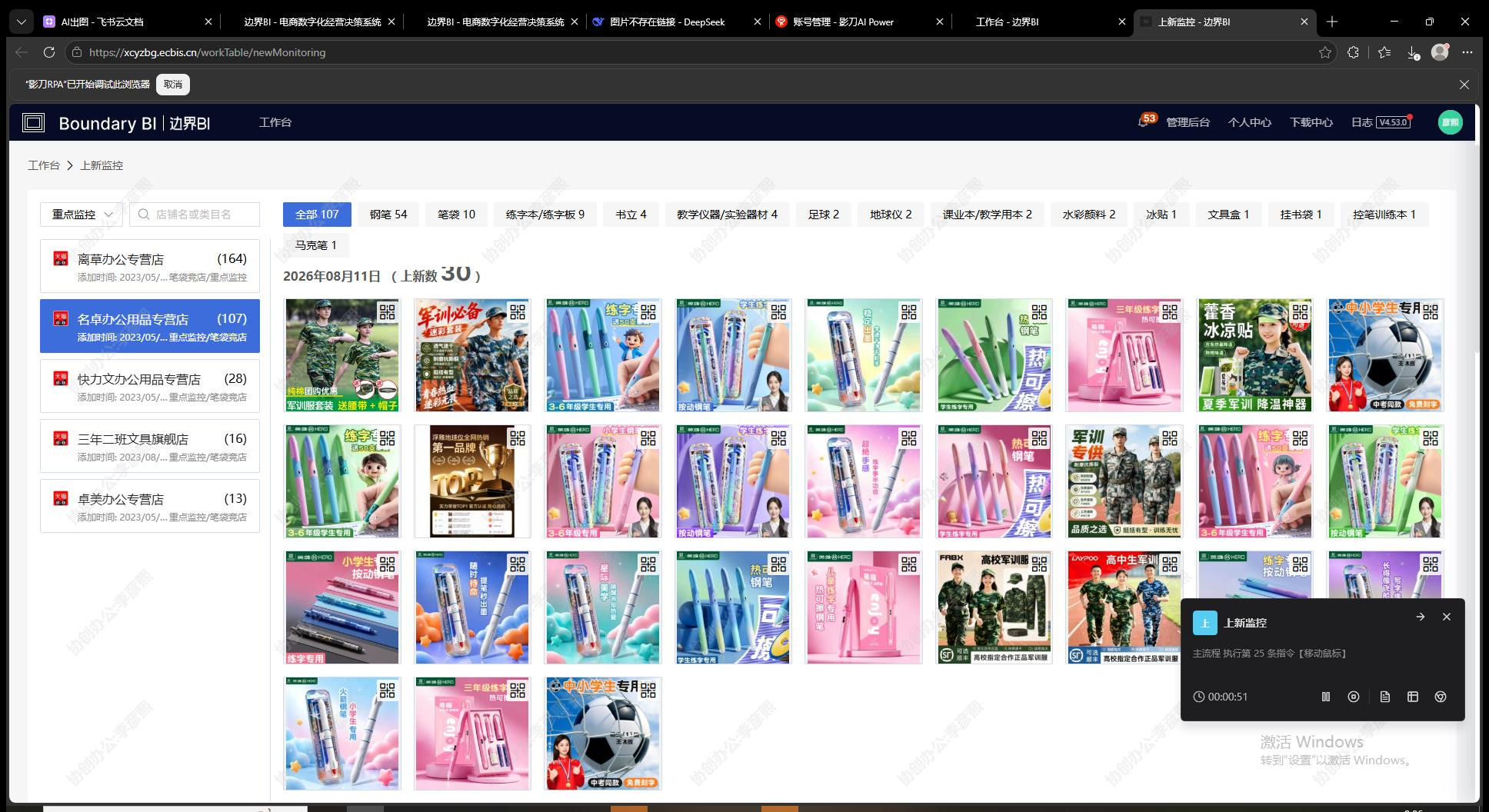The height and width of the screenshot is (812, 1489).
Task: Switch to the 工作台 - 边界BI tab
Action: point(1042,22)
